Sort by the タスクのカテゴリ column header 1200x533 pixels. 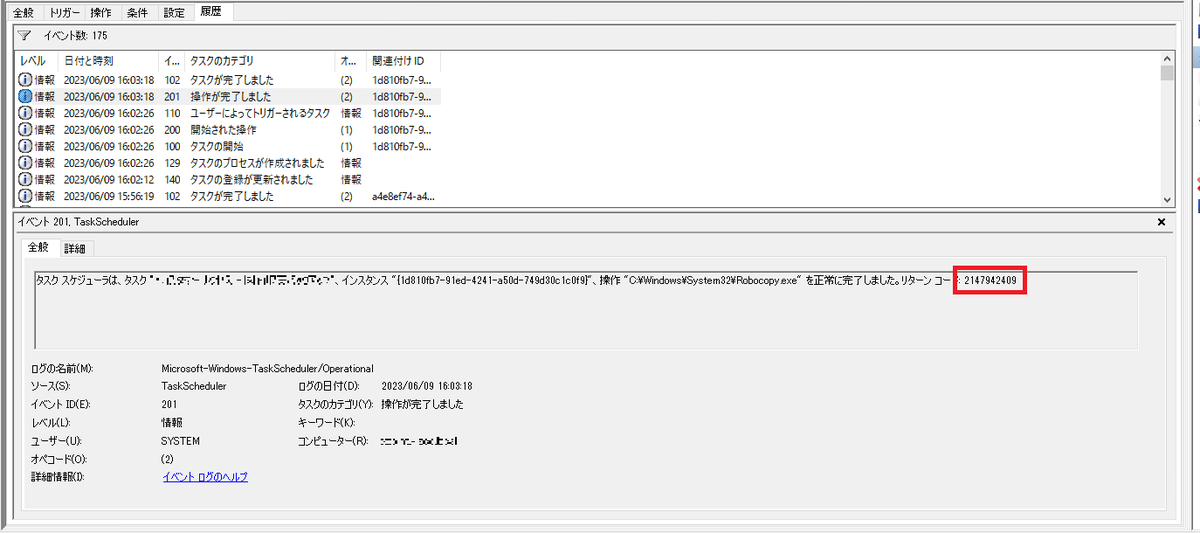260,62
